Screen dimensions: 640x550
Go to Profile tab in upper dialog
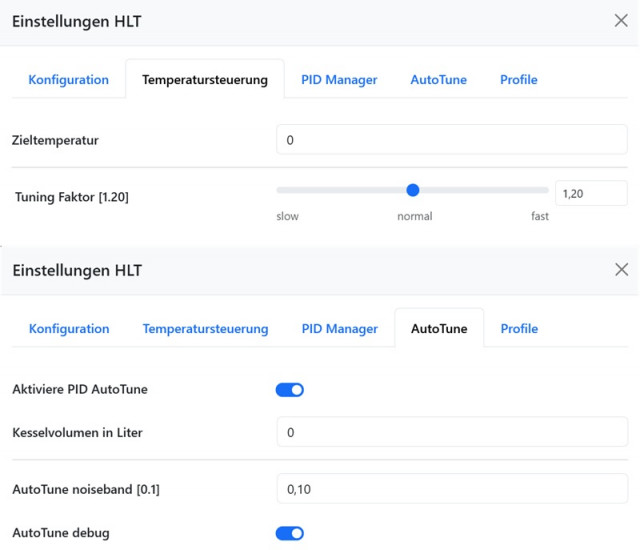point(518,80)
